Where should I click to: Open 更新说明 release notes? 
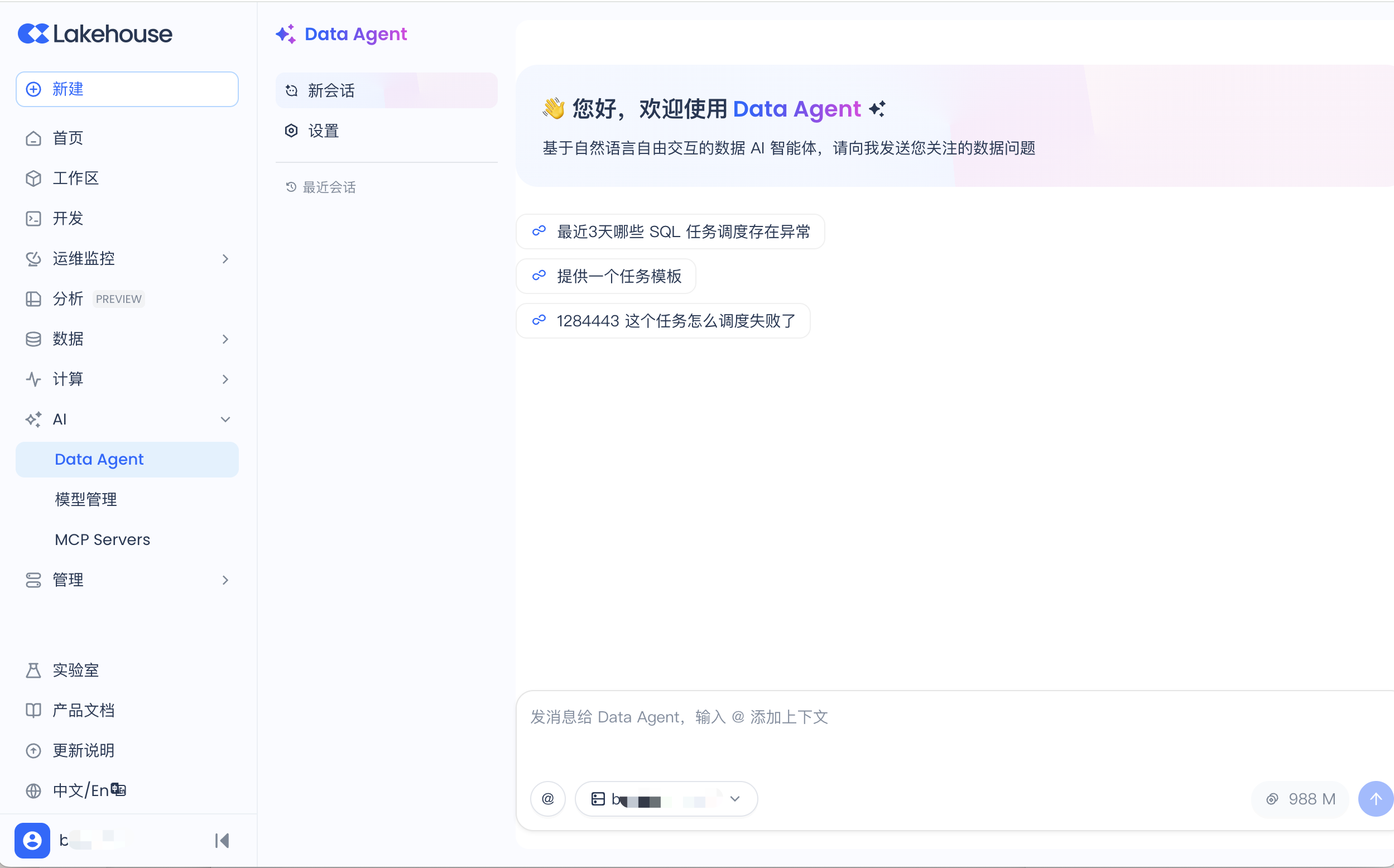(83, 750)
